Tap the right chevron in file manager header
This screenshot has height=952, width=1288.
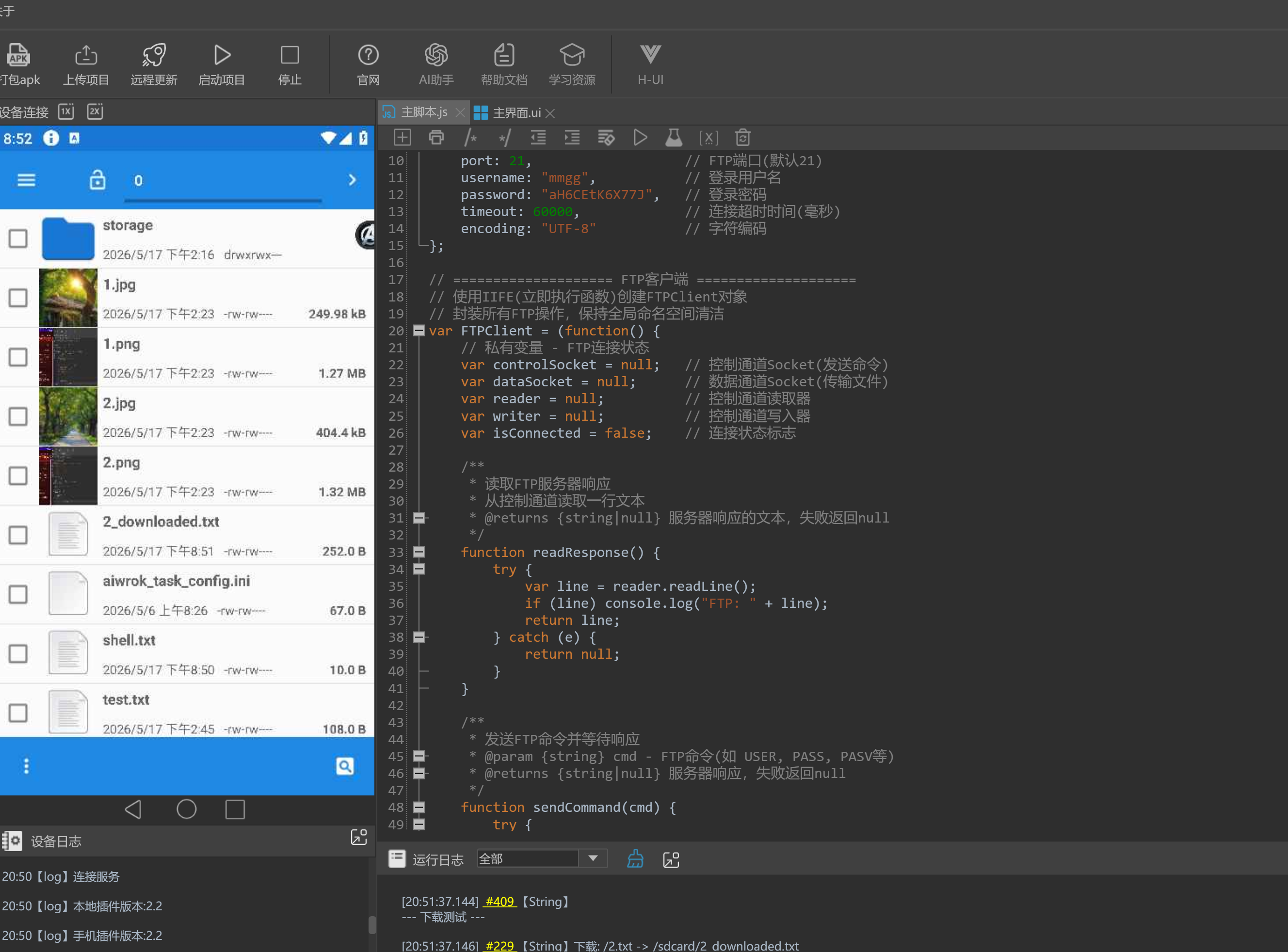[x=352, y=180]
